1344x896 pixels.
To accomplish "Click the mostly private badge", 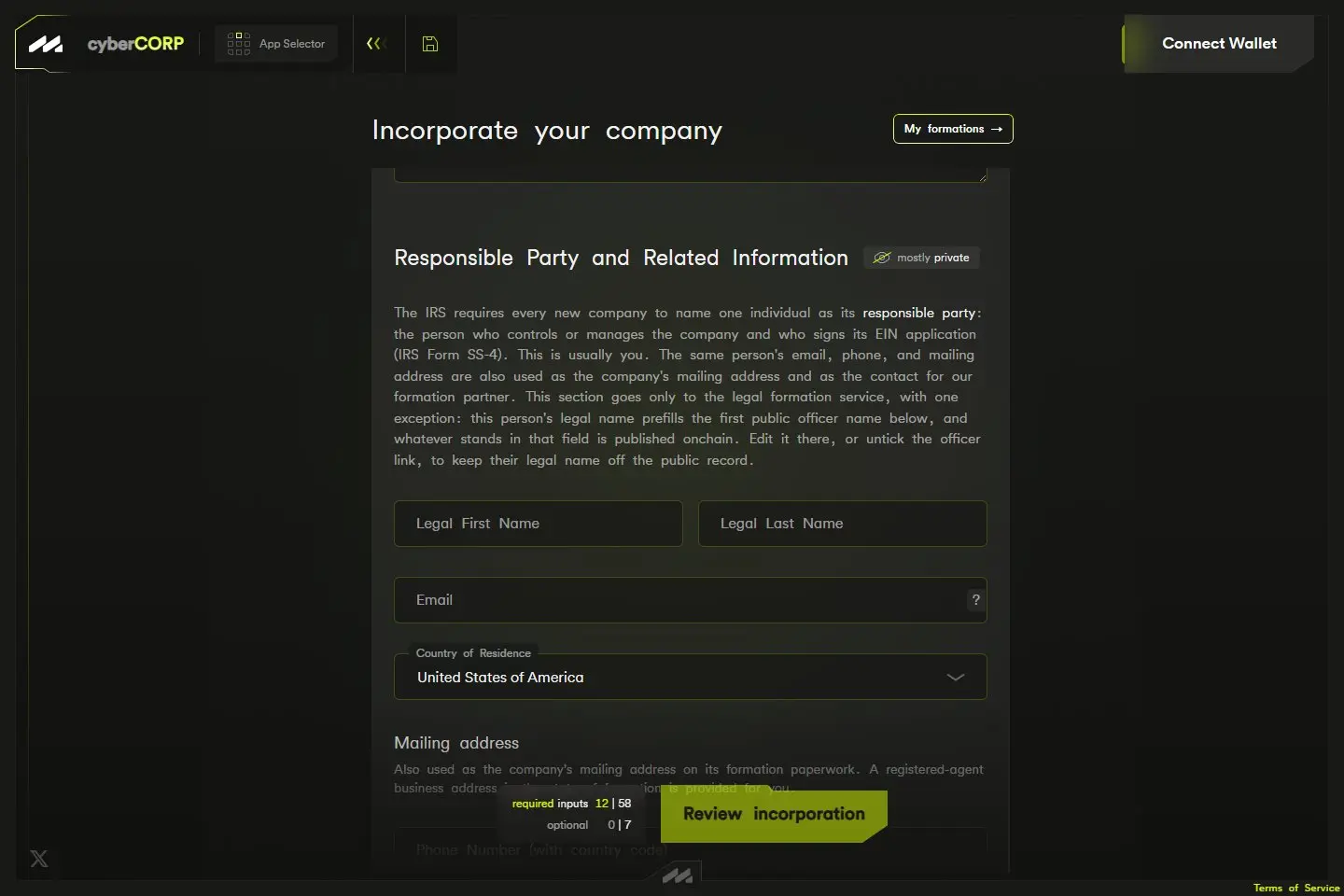I will click(921, 258).
